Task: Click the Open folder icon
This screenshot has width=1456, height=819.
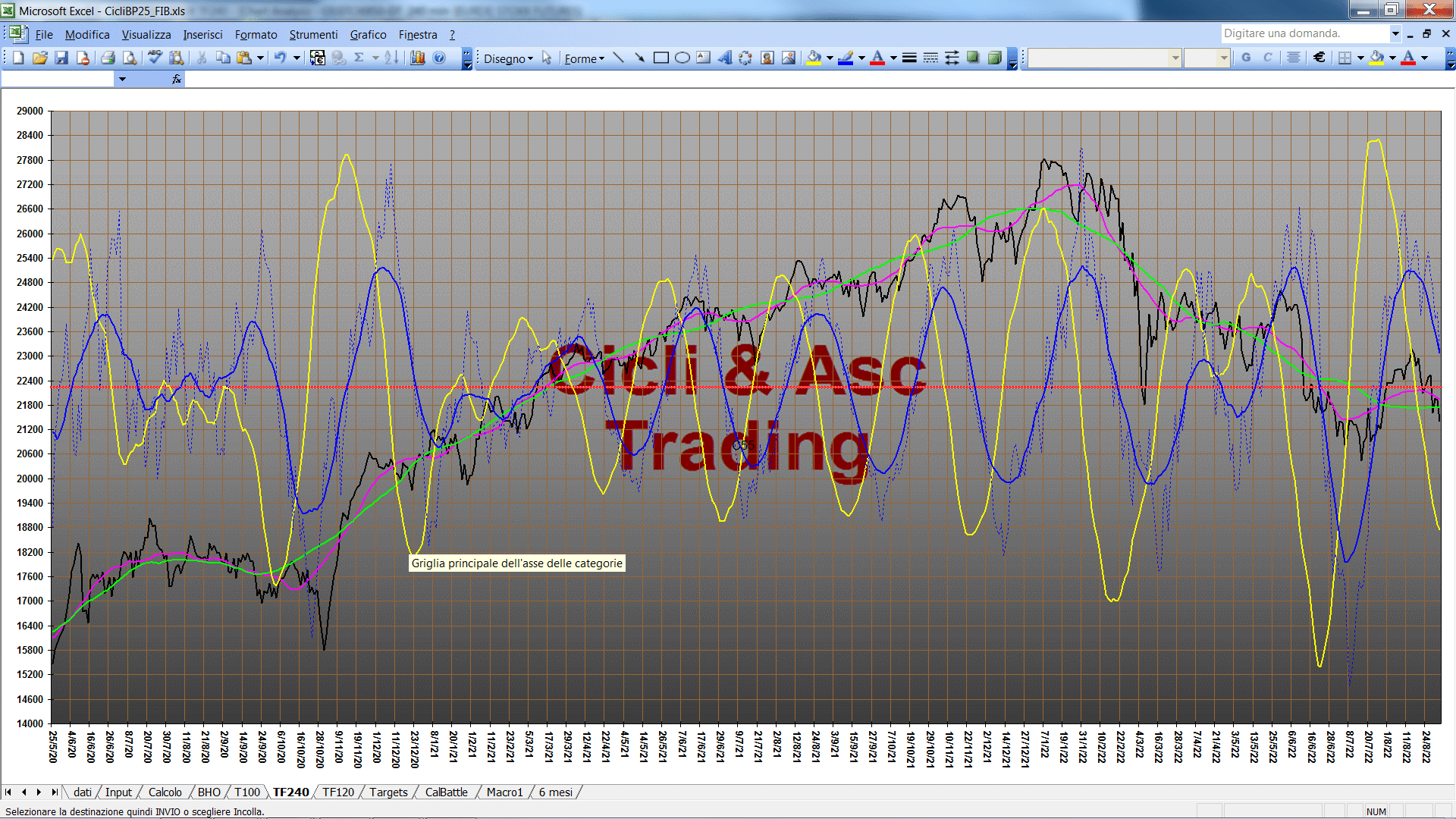Action: [x=40, y=58]
